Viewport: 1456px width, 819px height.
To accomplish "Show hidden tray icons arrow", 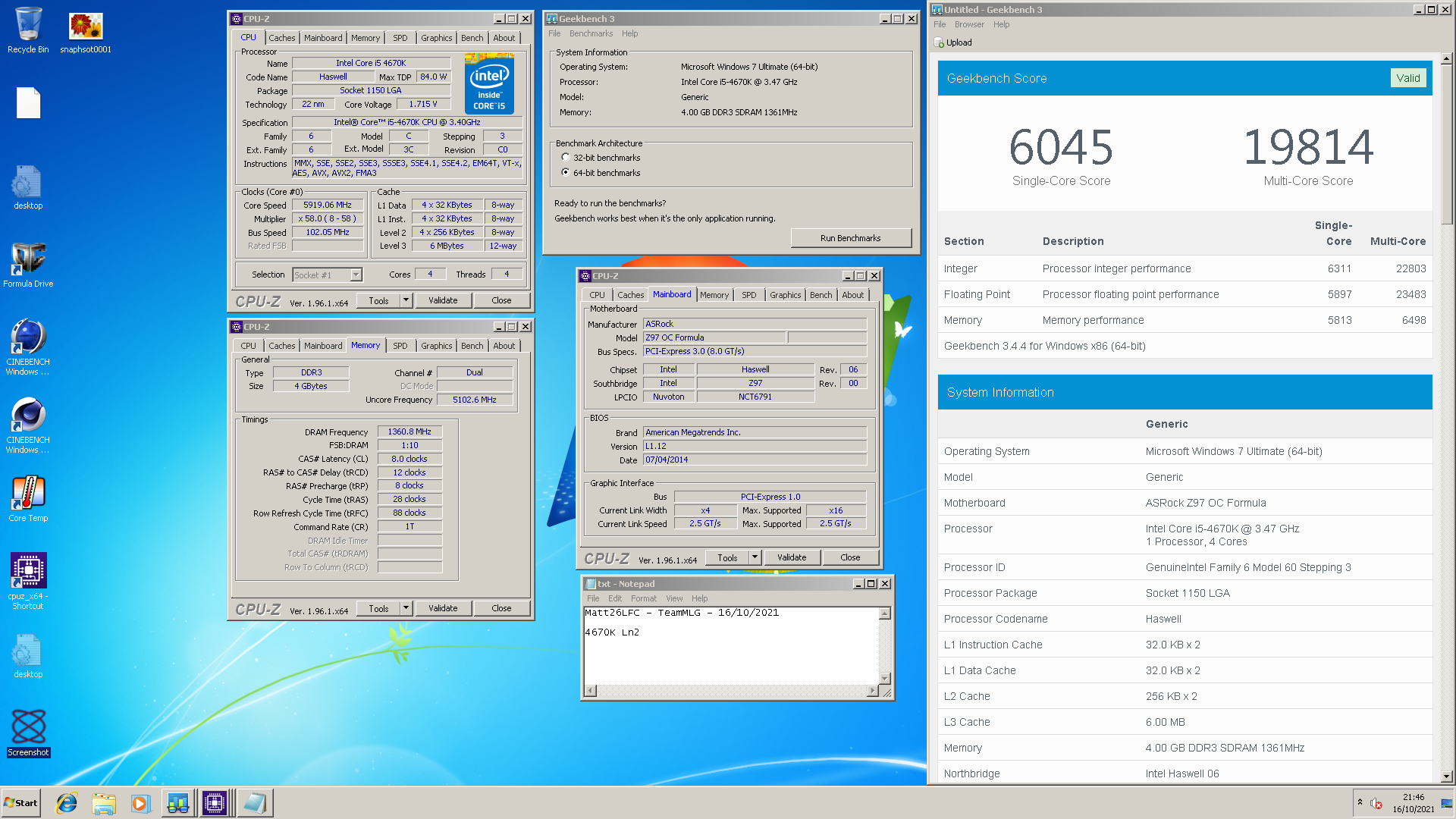I will [x=1360, y=802].
